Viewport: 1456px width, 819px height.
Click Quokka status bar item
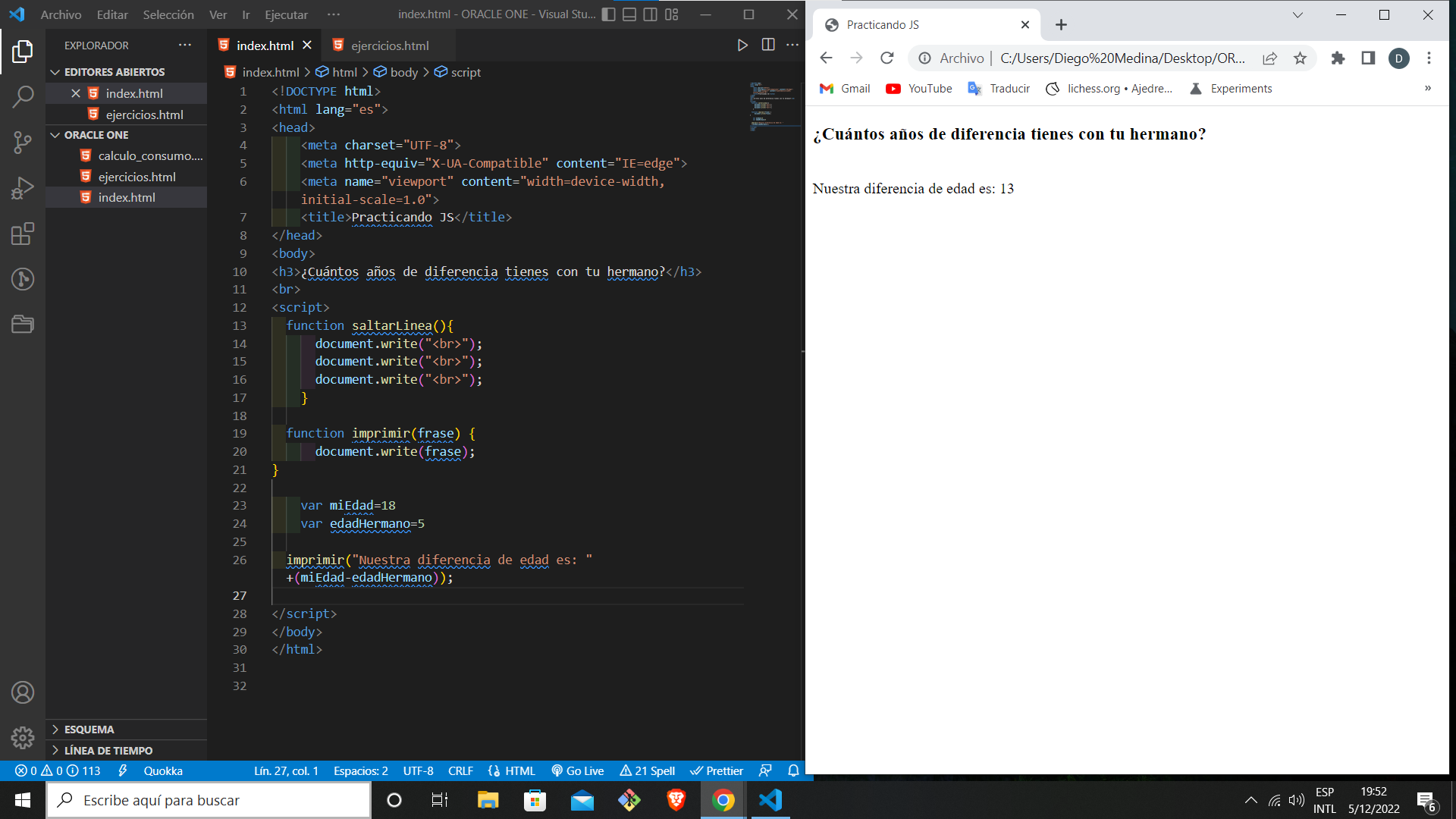(x=163, y=770)
